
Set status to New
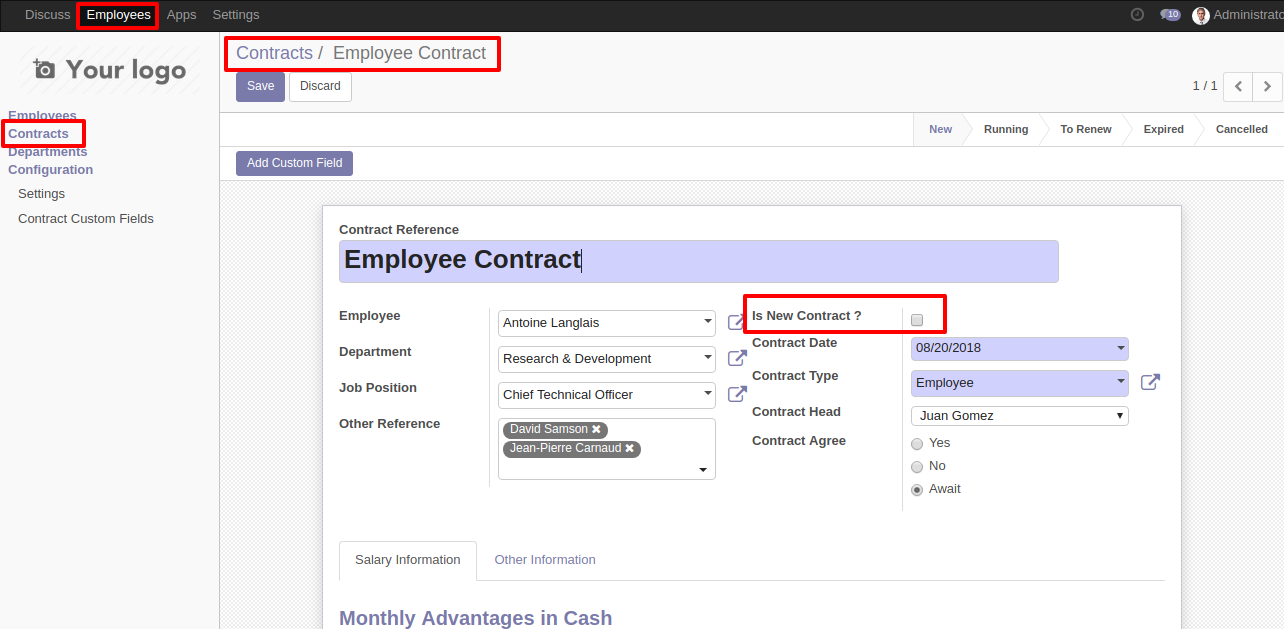940,129
